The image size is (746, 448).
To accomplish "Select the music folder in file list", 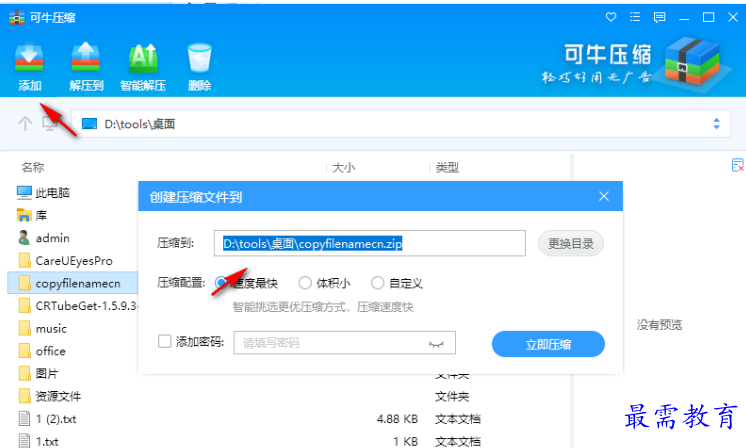I will point(51,328).
